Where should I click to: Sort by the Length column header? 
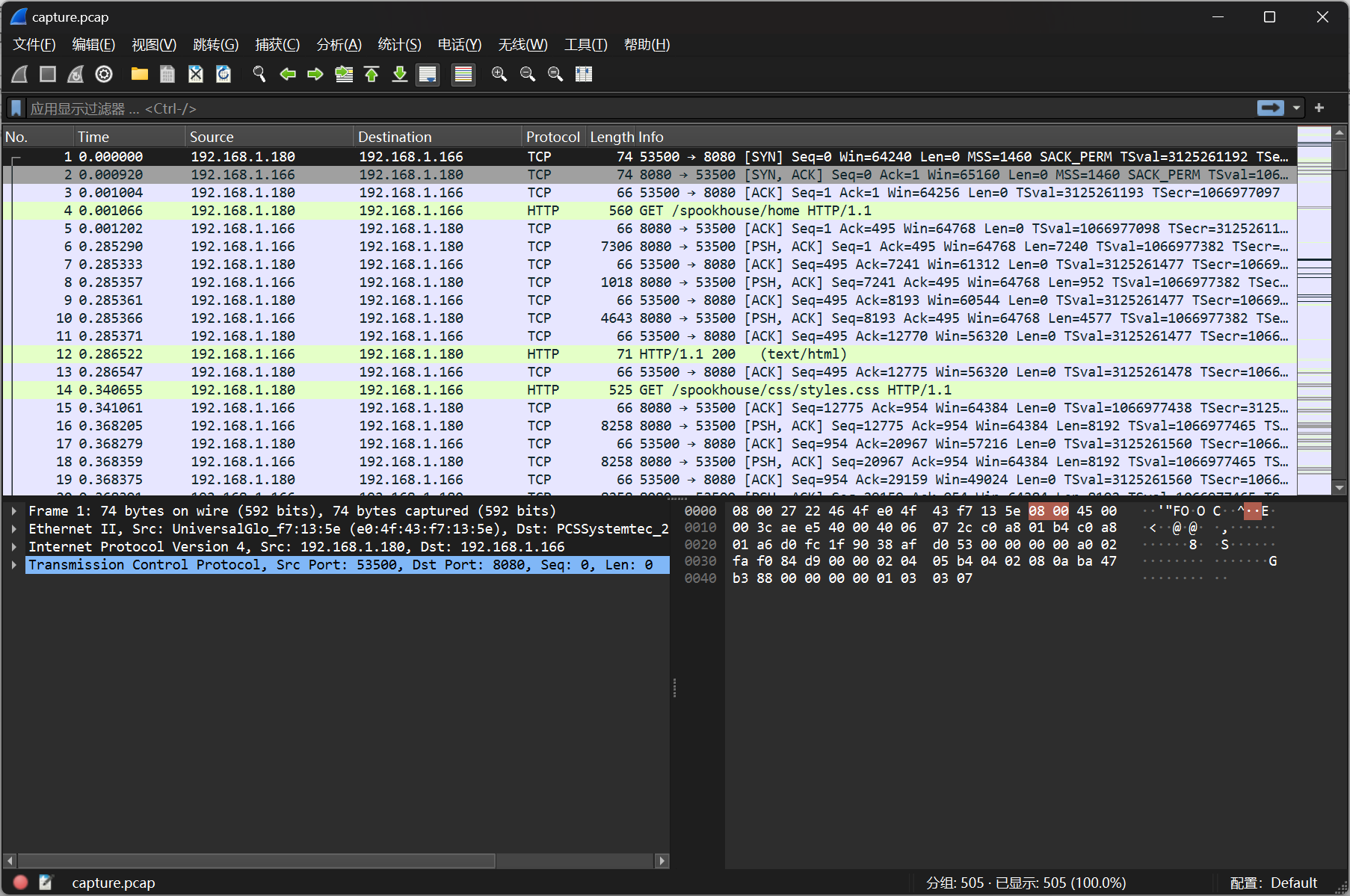pyautogui.click(x=611, y=137)
